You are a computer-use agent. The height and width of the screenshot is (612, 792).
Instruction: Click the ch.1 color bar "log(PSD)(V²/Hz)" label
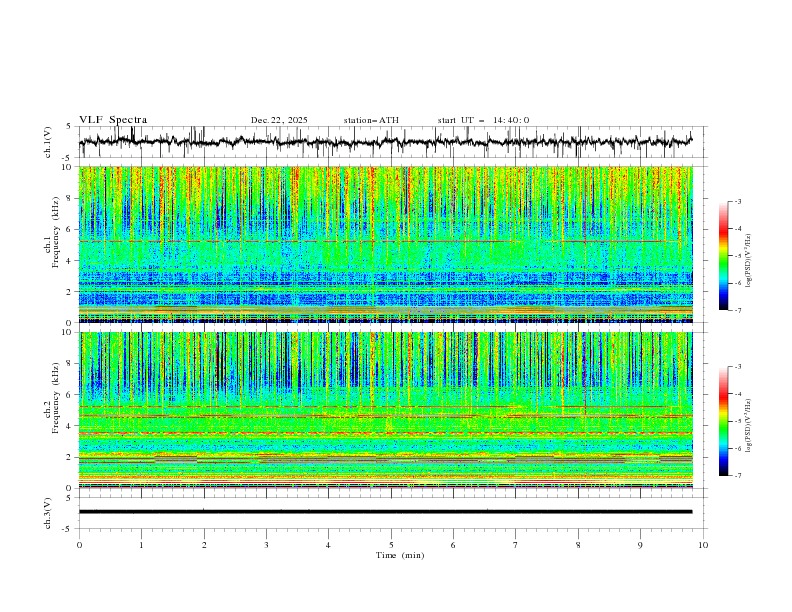click(x=749, y=261)
